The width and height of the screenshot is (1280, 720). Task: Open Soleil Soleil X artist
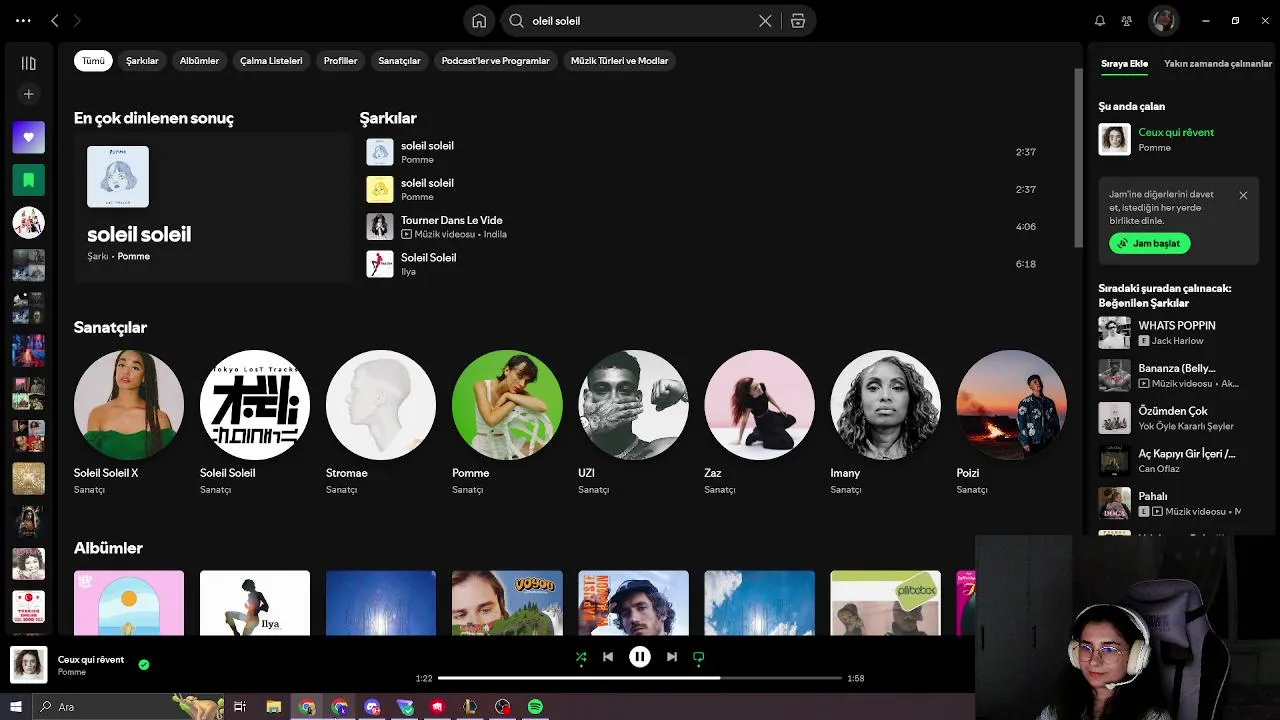coord(129,423)
